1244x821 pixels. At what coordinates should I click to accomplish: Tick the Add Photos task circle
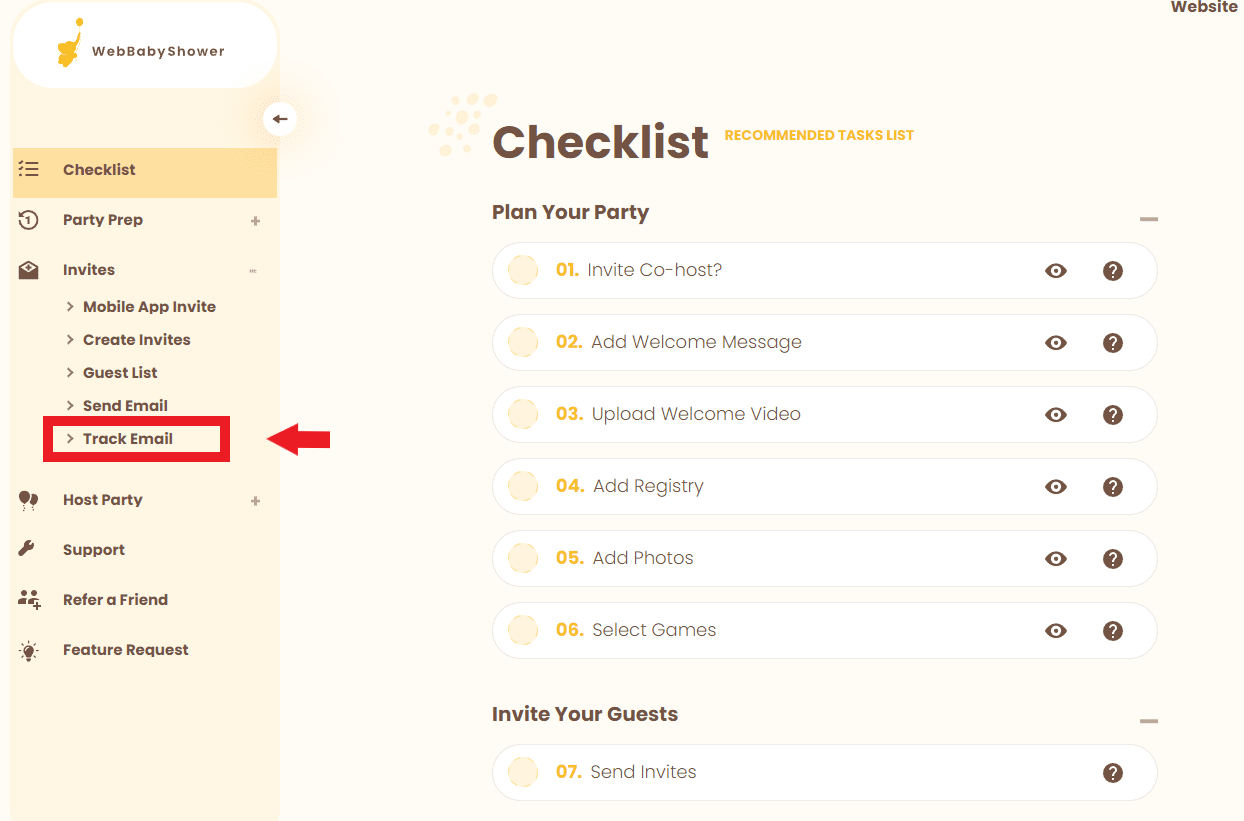[x=523, y=558]
